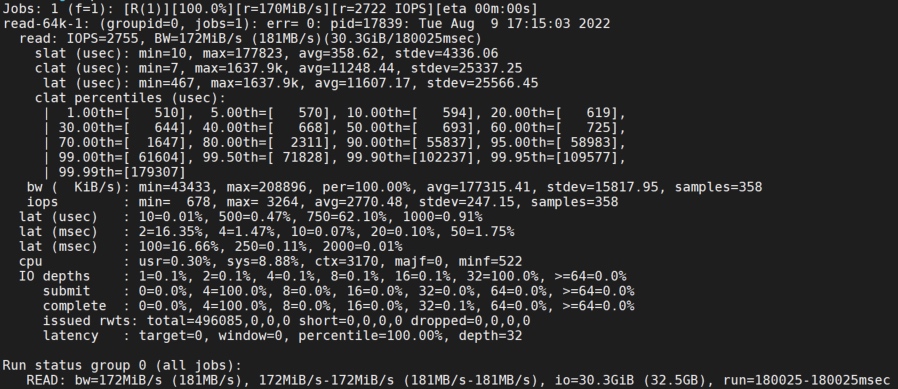Click the Run status group 0 line
Screen dimensions: 898x389
point(123,366)
